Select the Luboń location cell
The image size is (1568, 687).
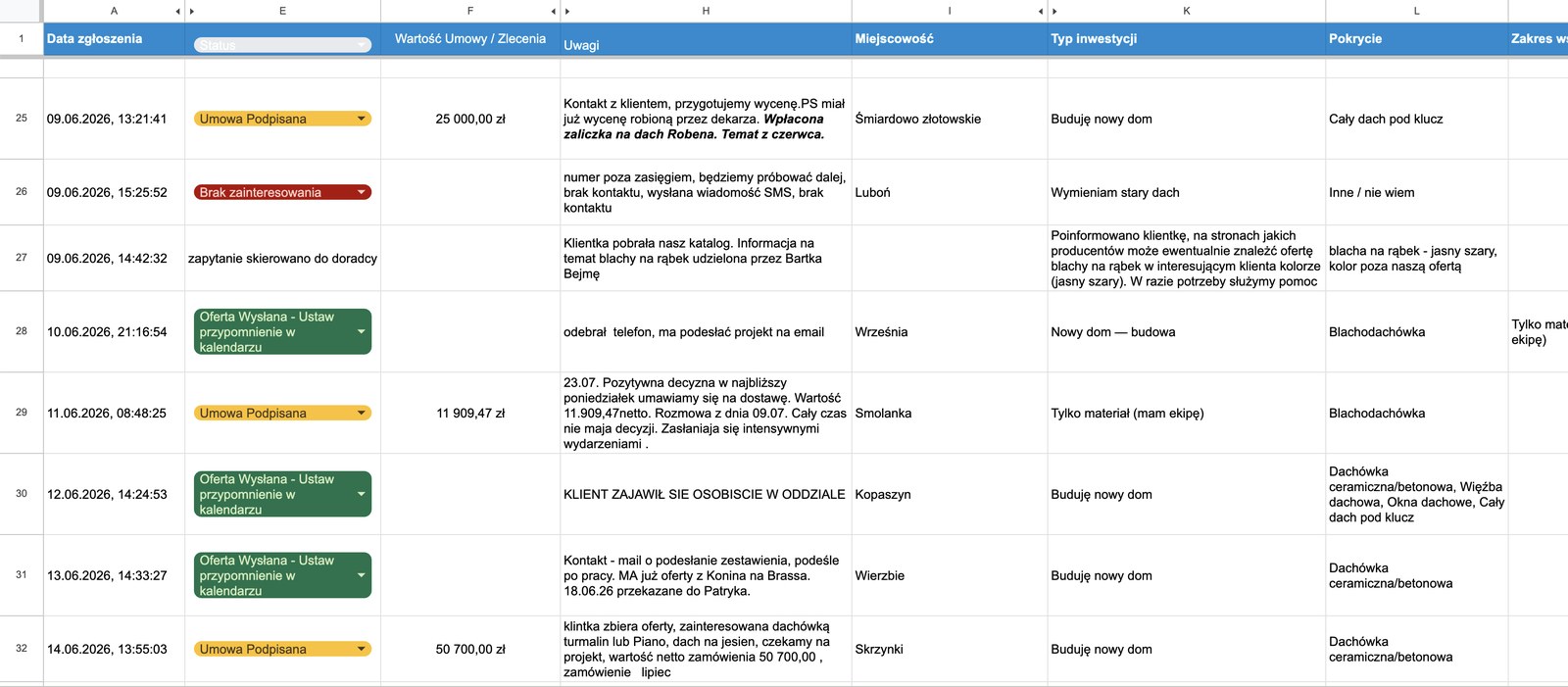point(950,192)
